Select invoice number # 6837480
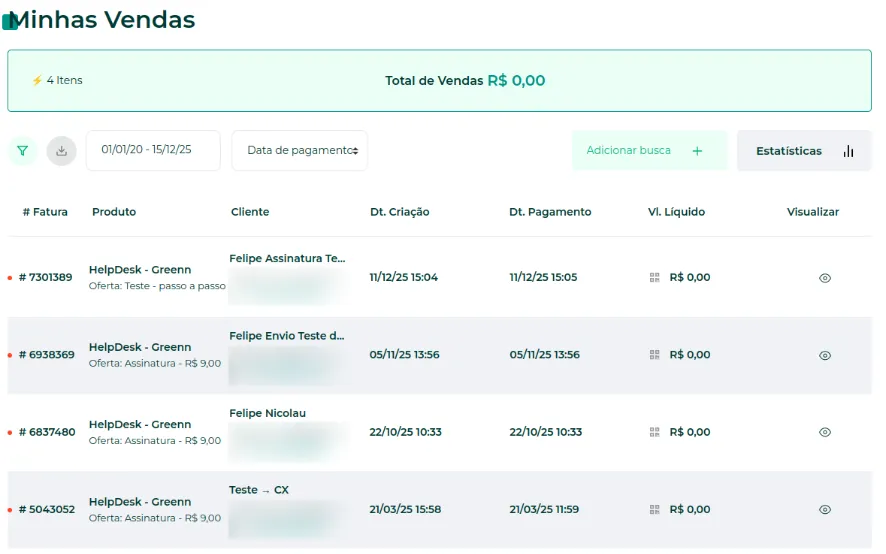This screenshot has height=554, width=886. [47, 432]
